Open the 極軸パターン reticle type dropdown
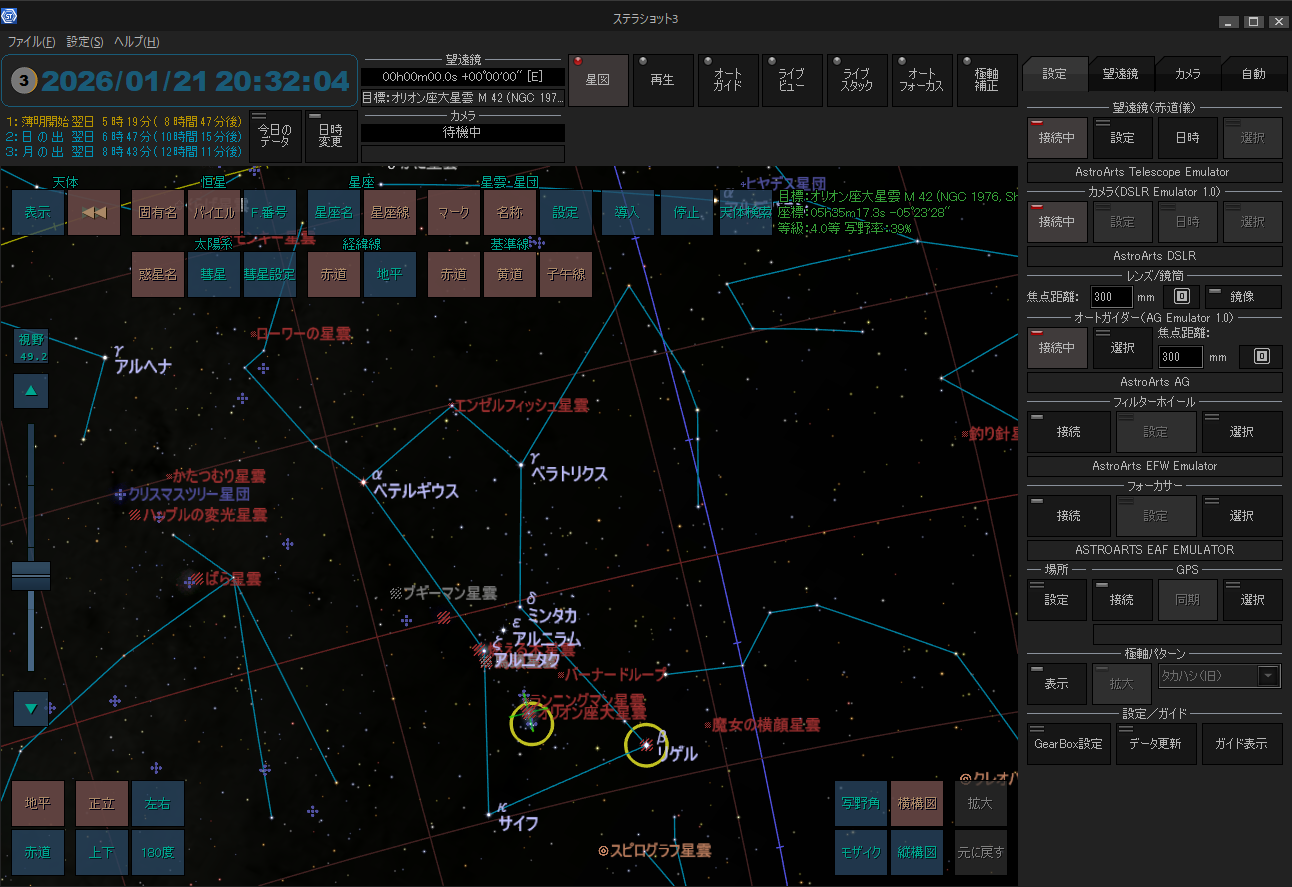 click(1268, 676)
